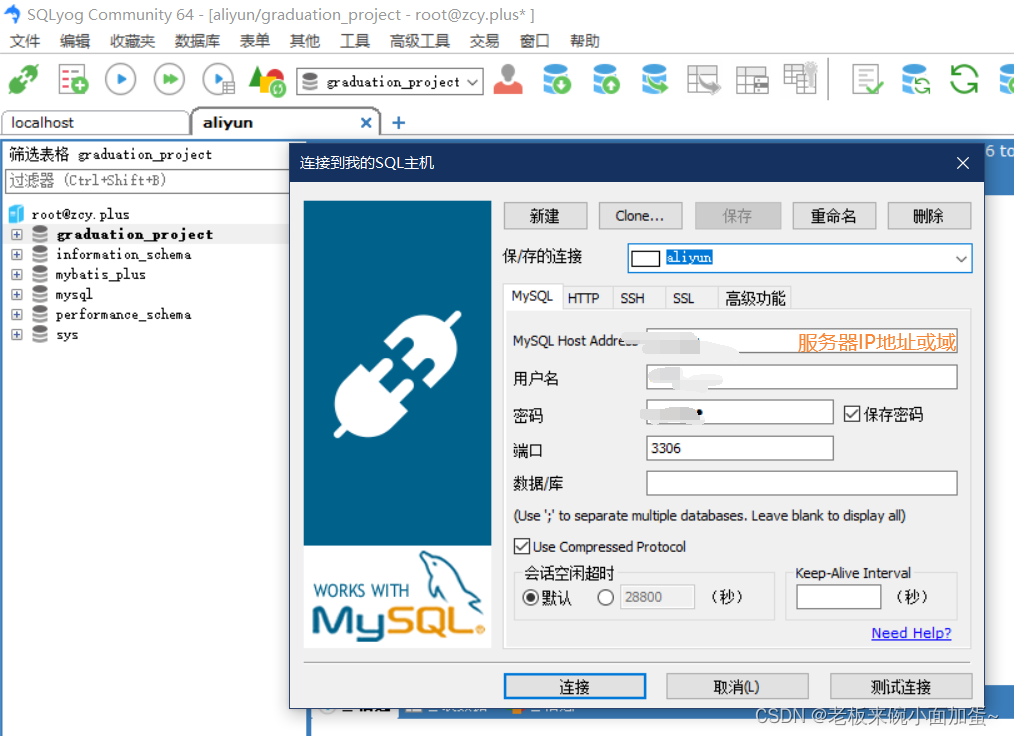Image resolution: width=1014 pixels, height=736 pixels.
Task: Click the 数据/库 input field
Action: tap(802, 483)
